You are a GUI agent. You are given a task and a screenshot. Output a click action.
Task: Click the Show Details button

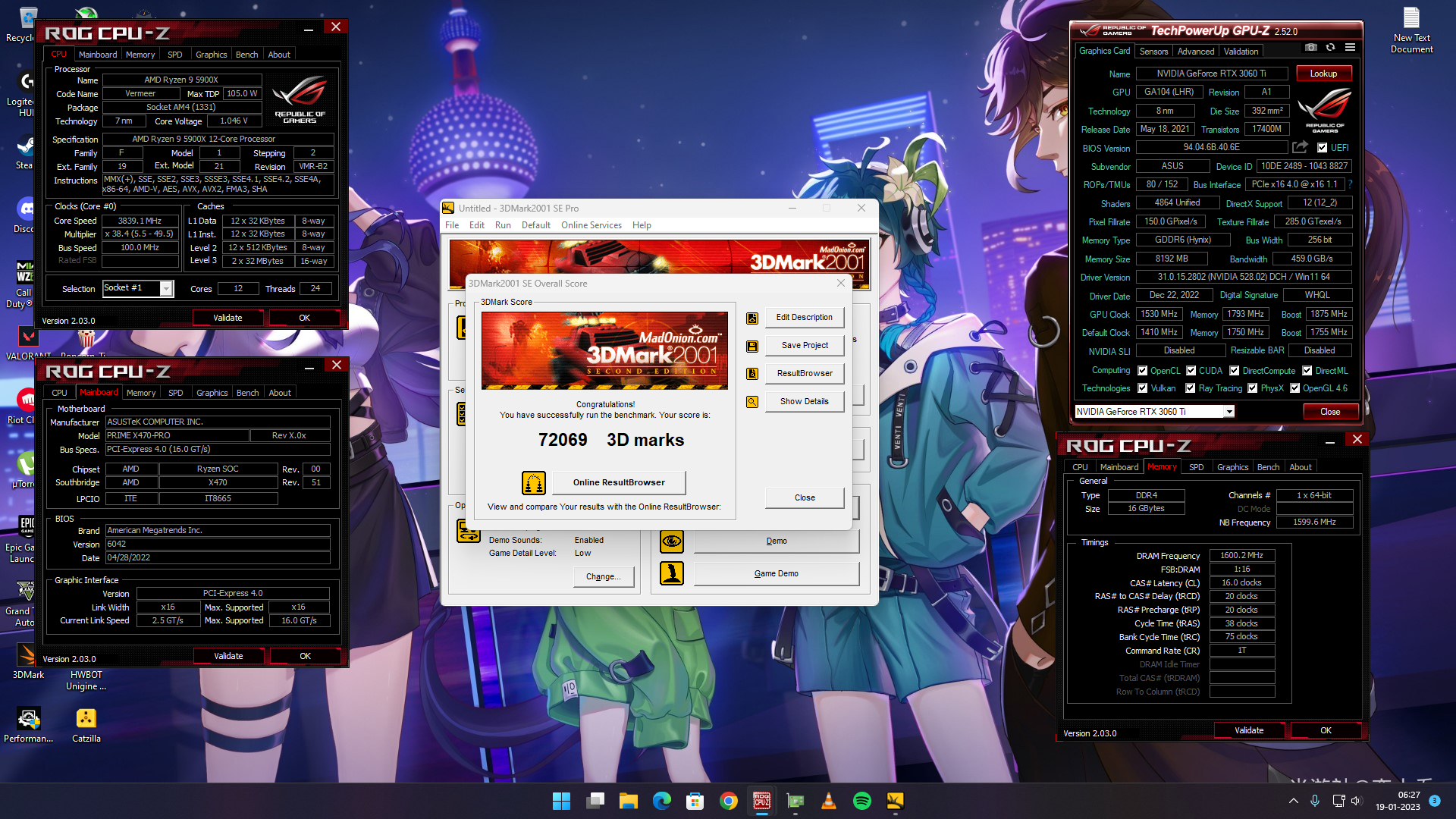tap(804, 402)
